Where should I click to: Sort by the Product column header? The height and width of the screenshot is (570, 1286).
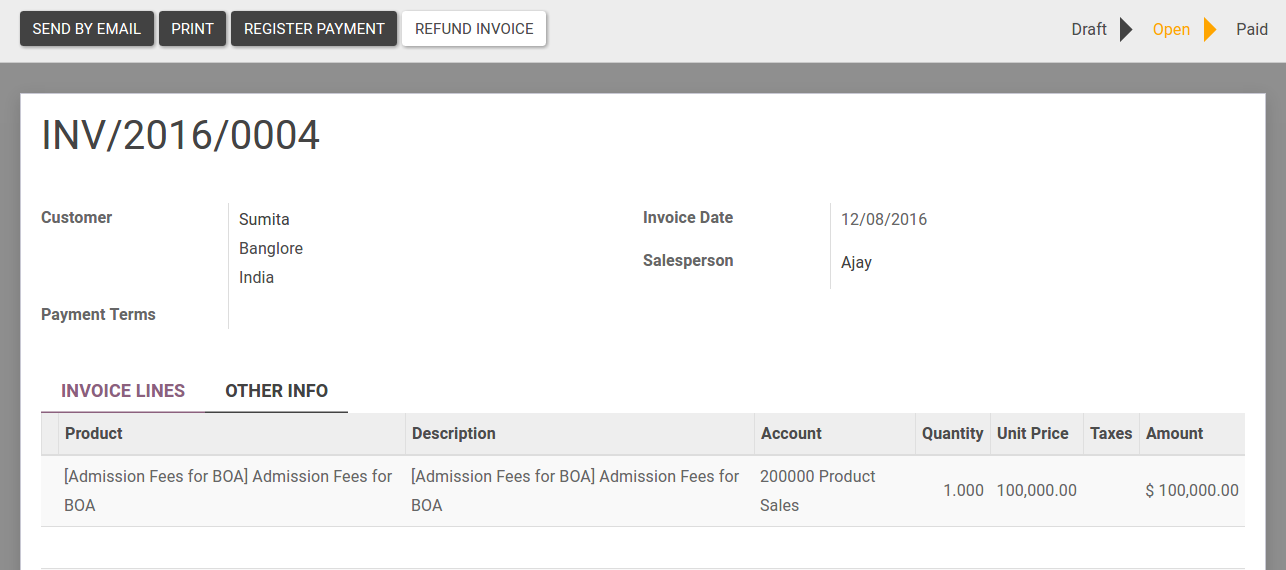[94, 433]
